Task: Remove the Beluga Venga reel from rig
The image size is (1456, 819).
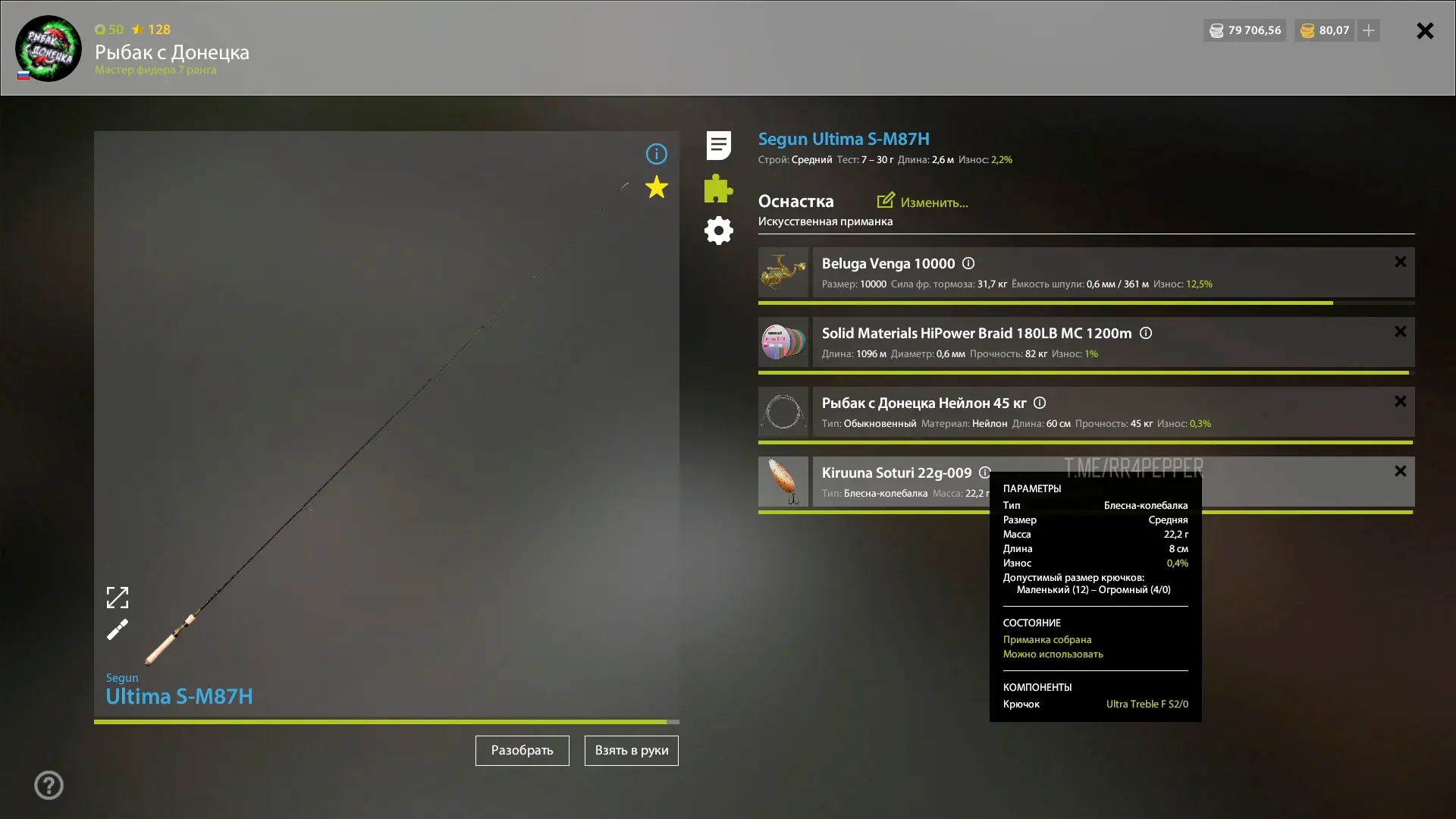Action: pyautogui.click(x=1400, y=262)
